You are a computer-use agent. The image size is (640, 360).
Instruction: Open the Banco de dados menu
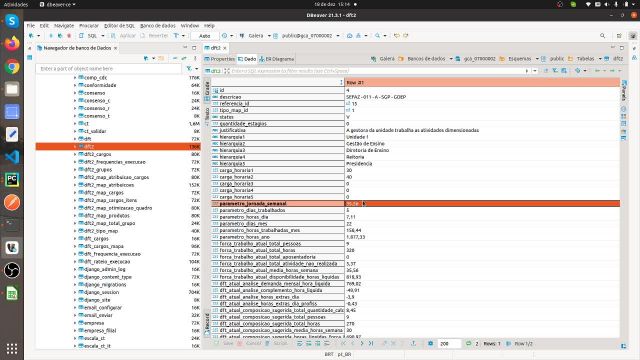coord(158,25)
